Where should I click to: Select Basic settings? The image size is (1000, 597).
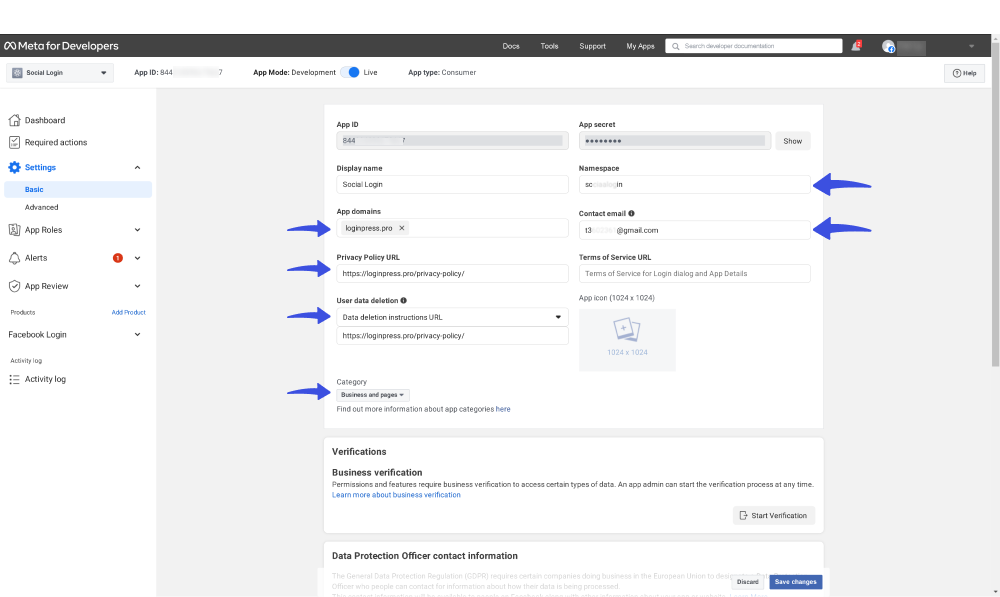(78, 189)
